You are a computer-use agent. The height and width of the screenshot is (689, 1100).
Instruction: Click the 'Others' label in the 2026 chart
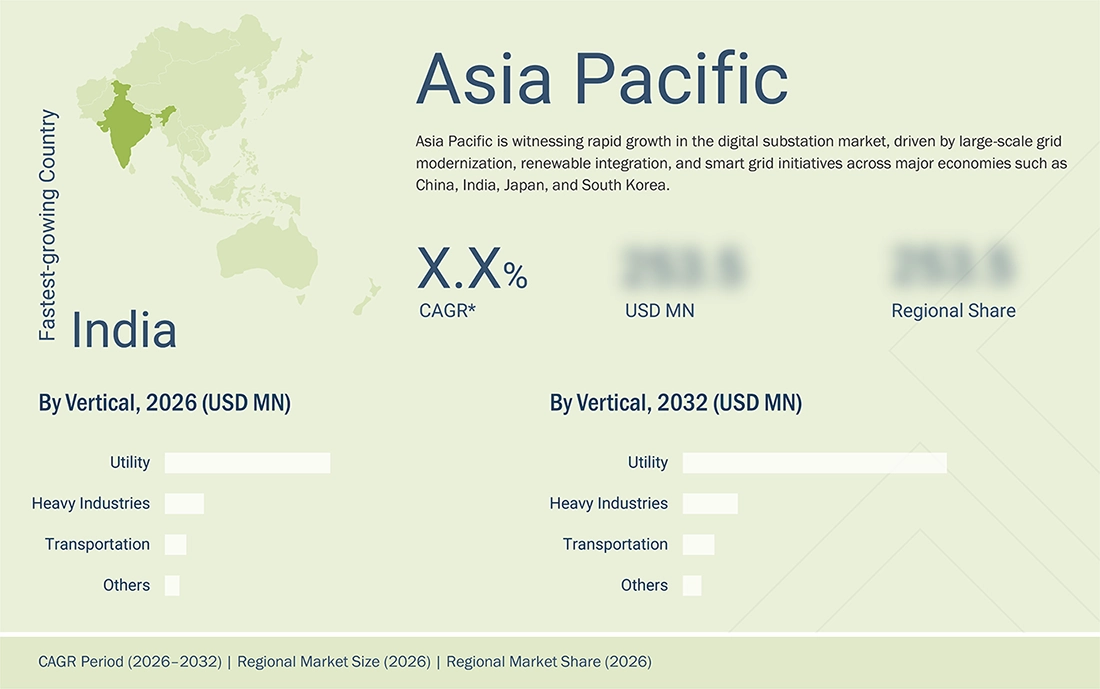point(126,584)
